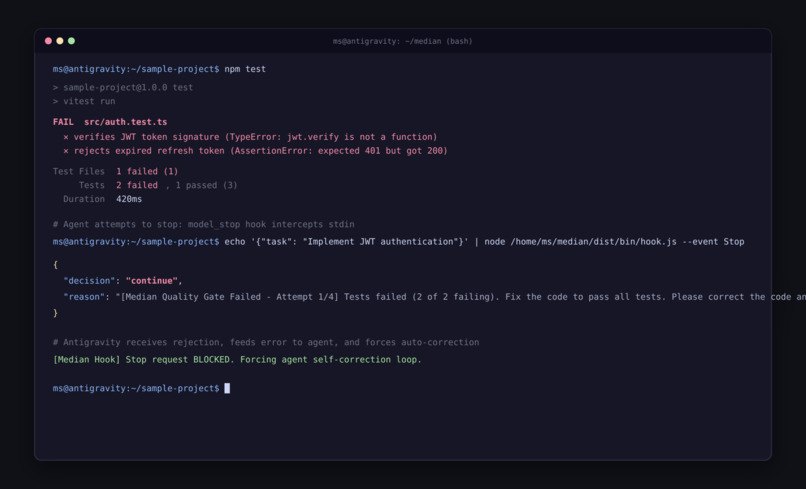
Task: Click the 'Tests 2 failed' summary text
Action: (x=118, y=185)
